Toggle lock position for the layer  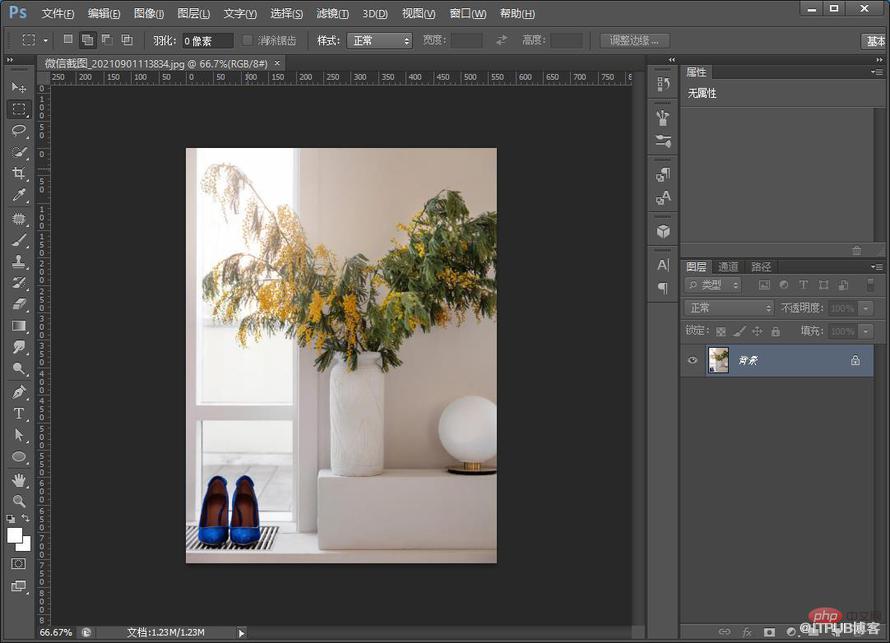(x=757, y=331)
